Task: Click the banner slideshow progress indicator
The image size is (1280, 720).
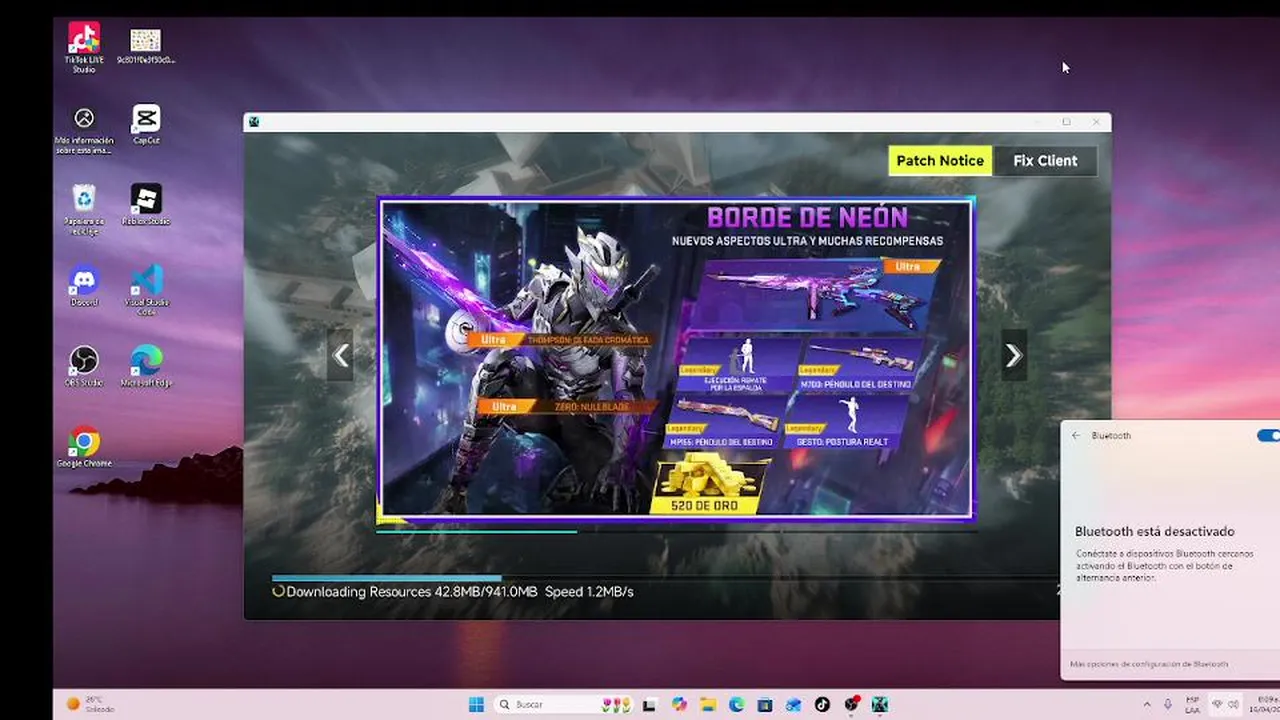Action: (x=676, y=531)
